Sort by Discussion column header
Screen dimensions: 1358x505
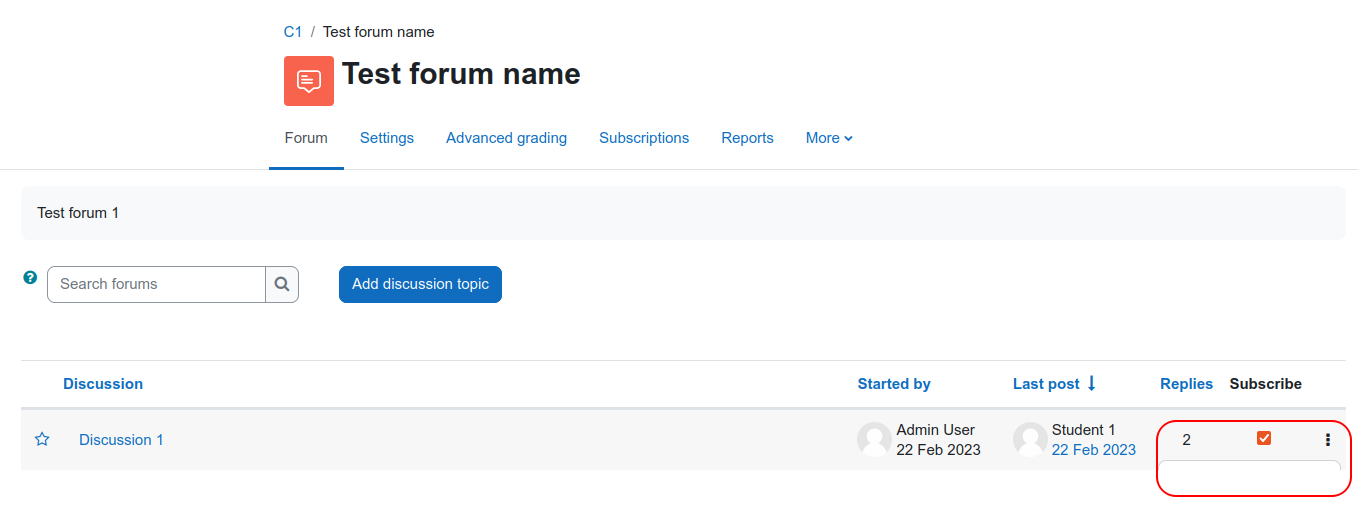click(x=103, y=384)
